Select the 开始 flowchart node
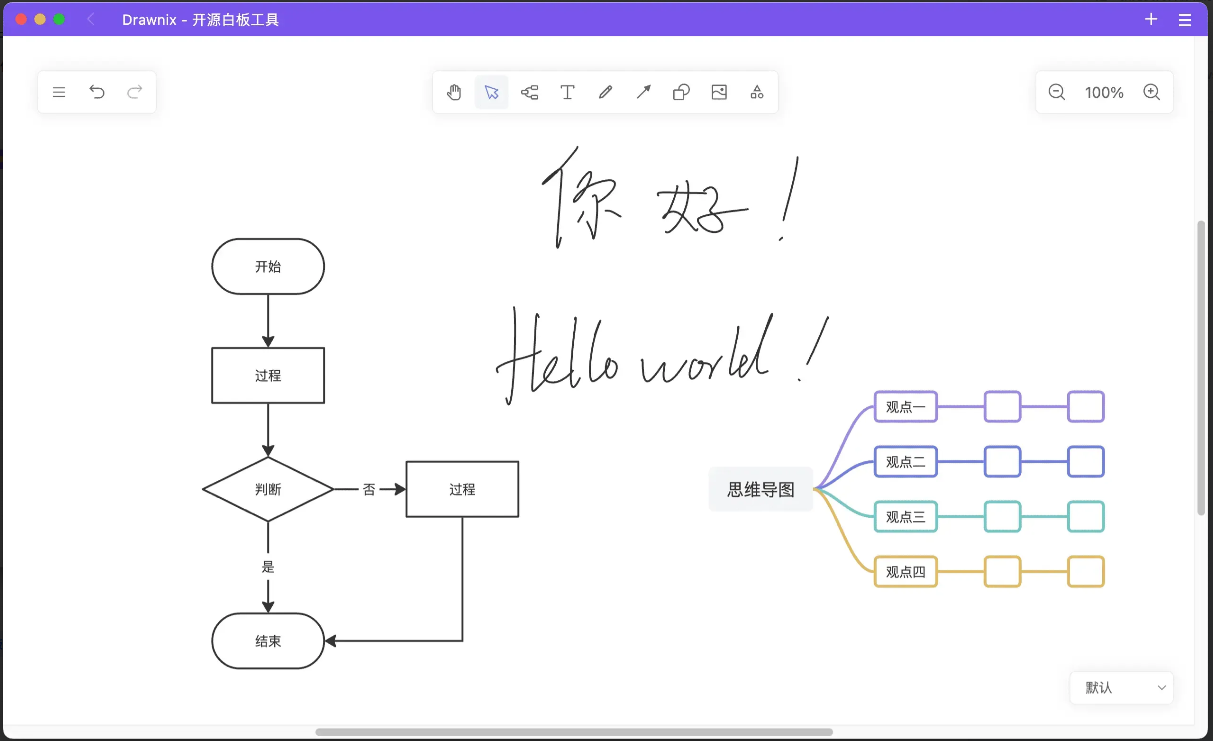The width and height of the screenshot is (1213, 741). pos(268,266)
